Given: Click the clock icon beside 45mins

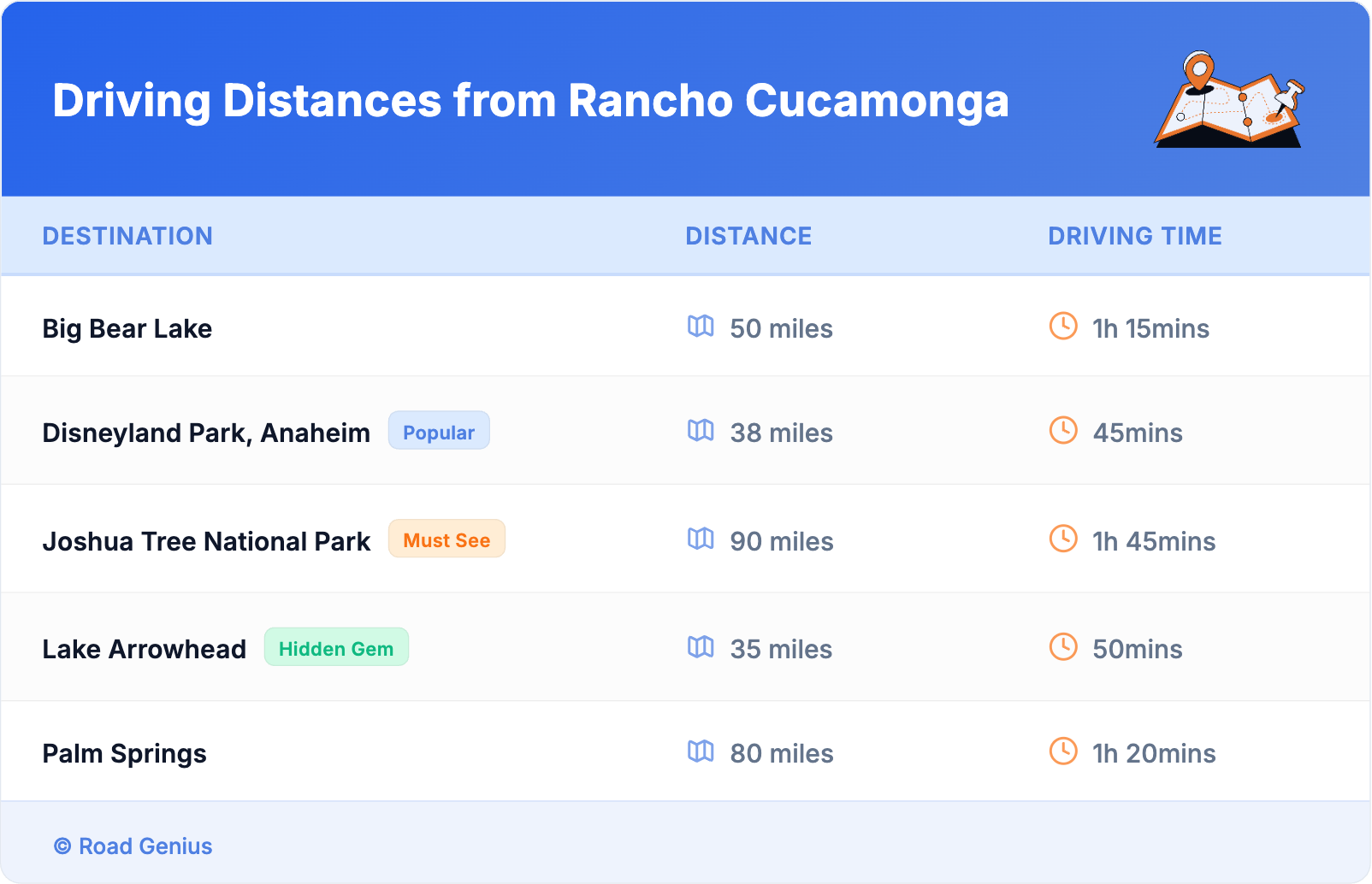Looking at the screenshot, I should 1063,431.
